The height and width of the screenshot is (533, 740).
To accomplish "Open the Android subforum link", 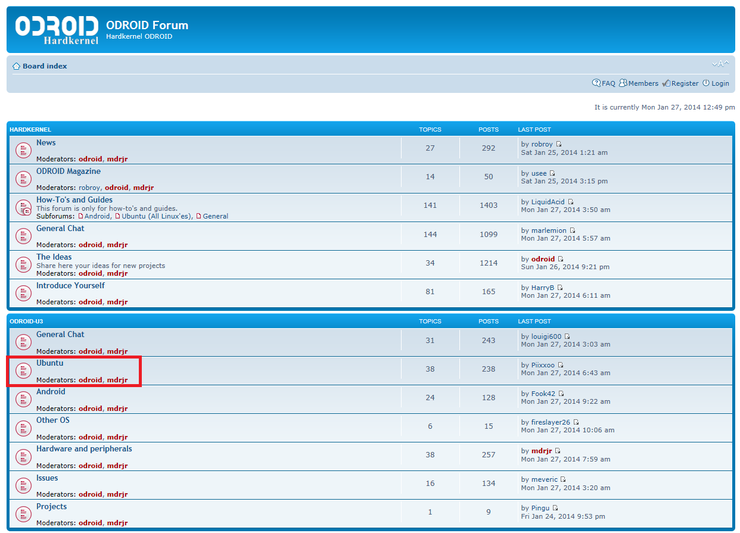I will pos(97,216).
